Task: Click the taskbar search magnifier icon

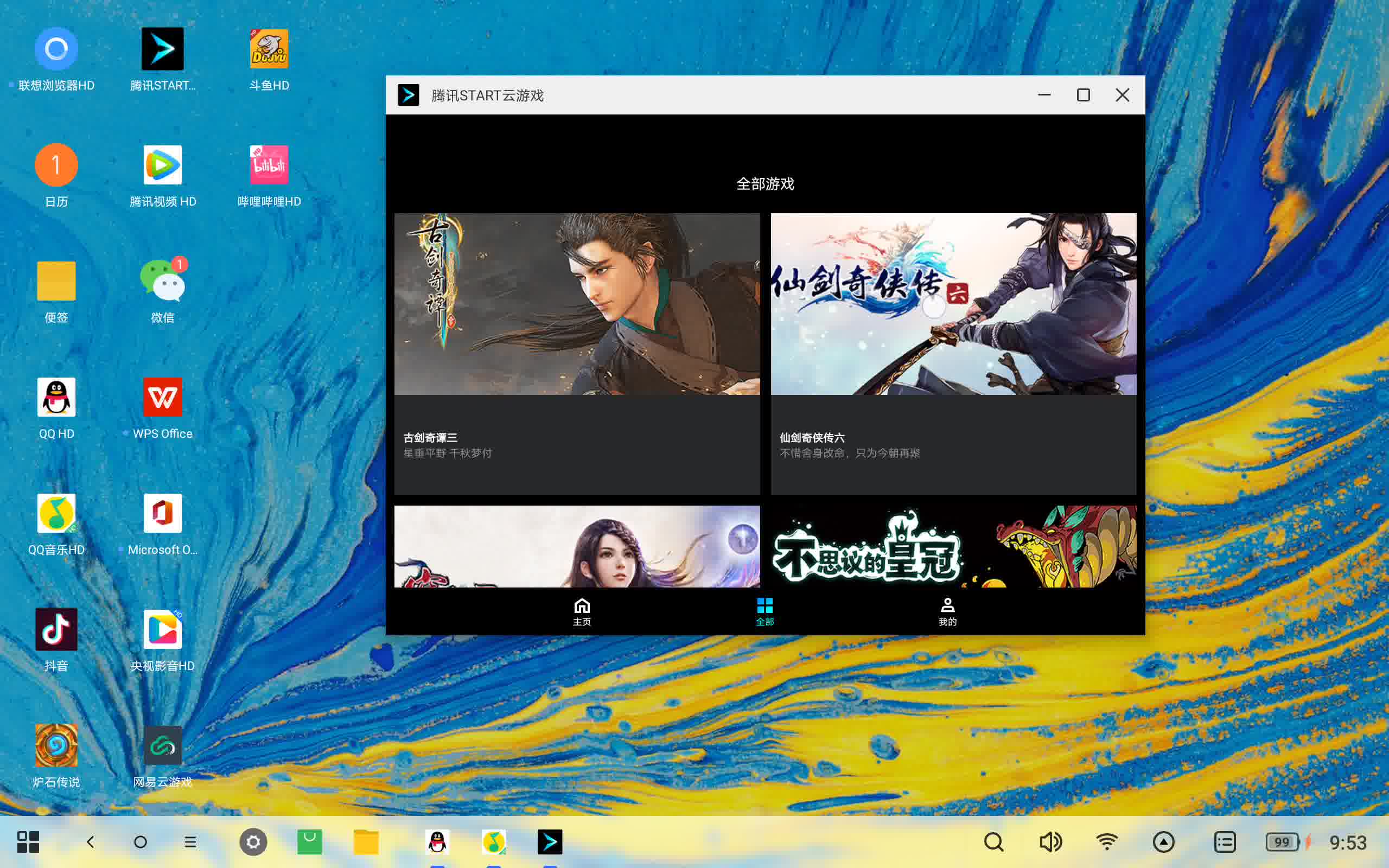Action: click(x=993, y=842)
